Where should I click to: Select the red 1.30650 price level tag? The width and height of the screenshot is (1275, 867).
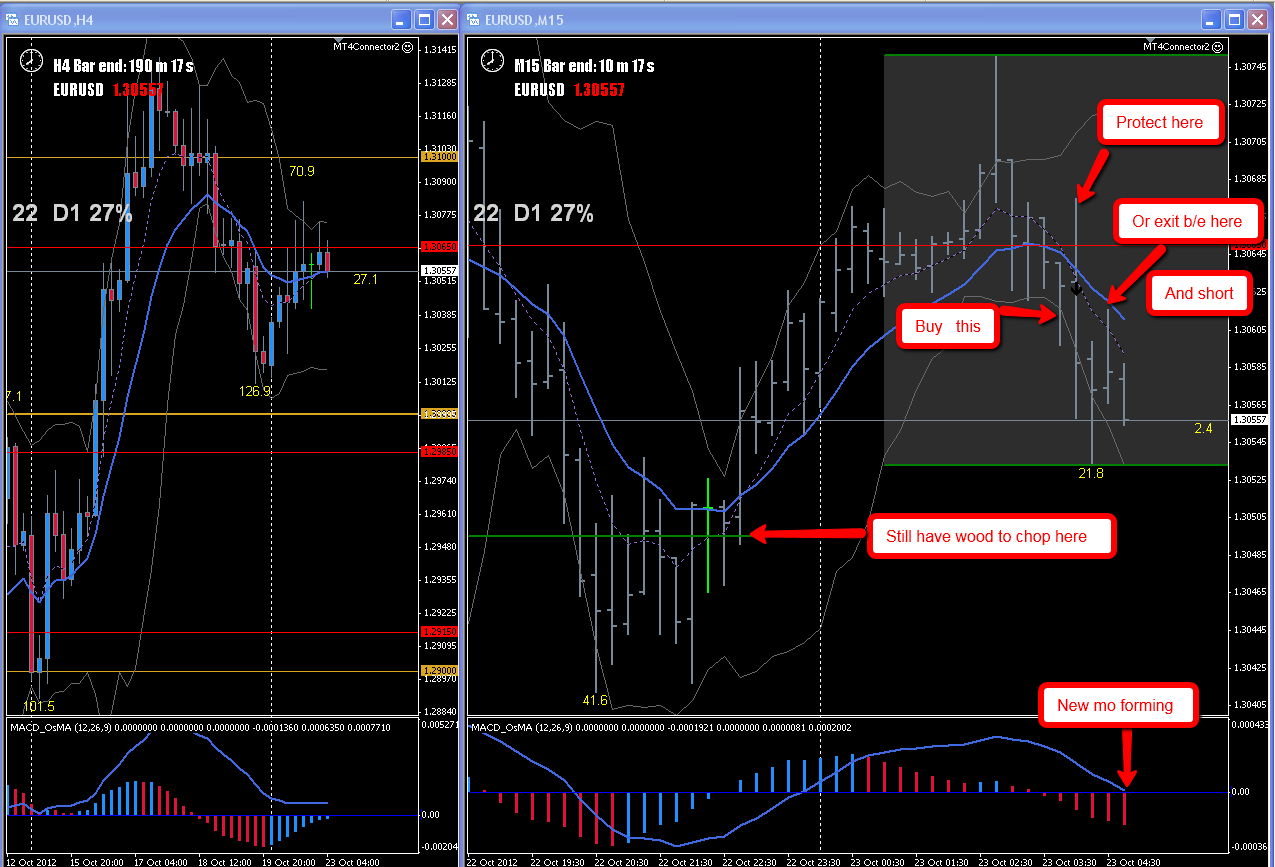tap(439, 247)
